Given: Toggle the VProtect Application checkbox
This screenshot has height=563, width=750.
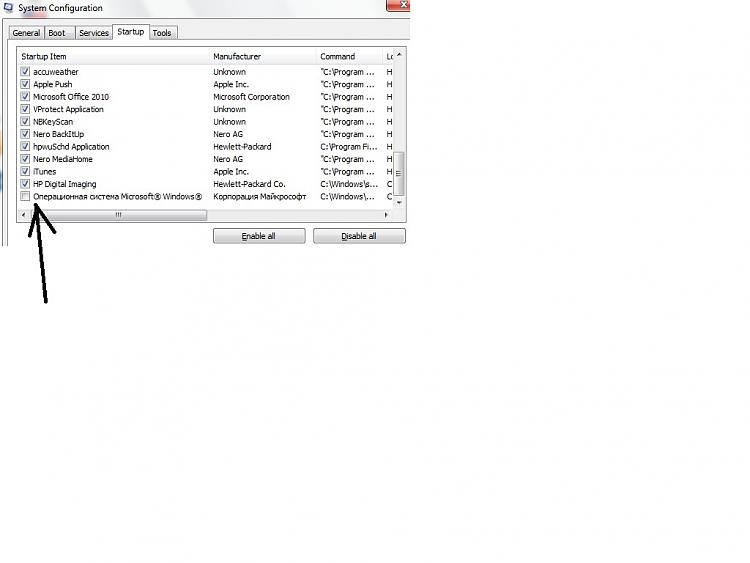Looking at the screenshot, I should tap(25, 109).
